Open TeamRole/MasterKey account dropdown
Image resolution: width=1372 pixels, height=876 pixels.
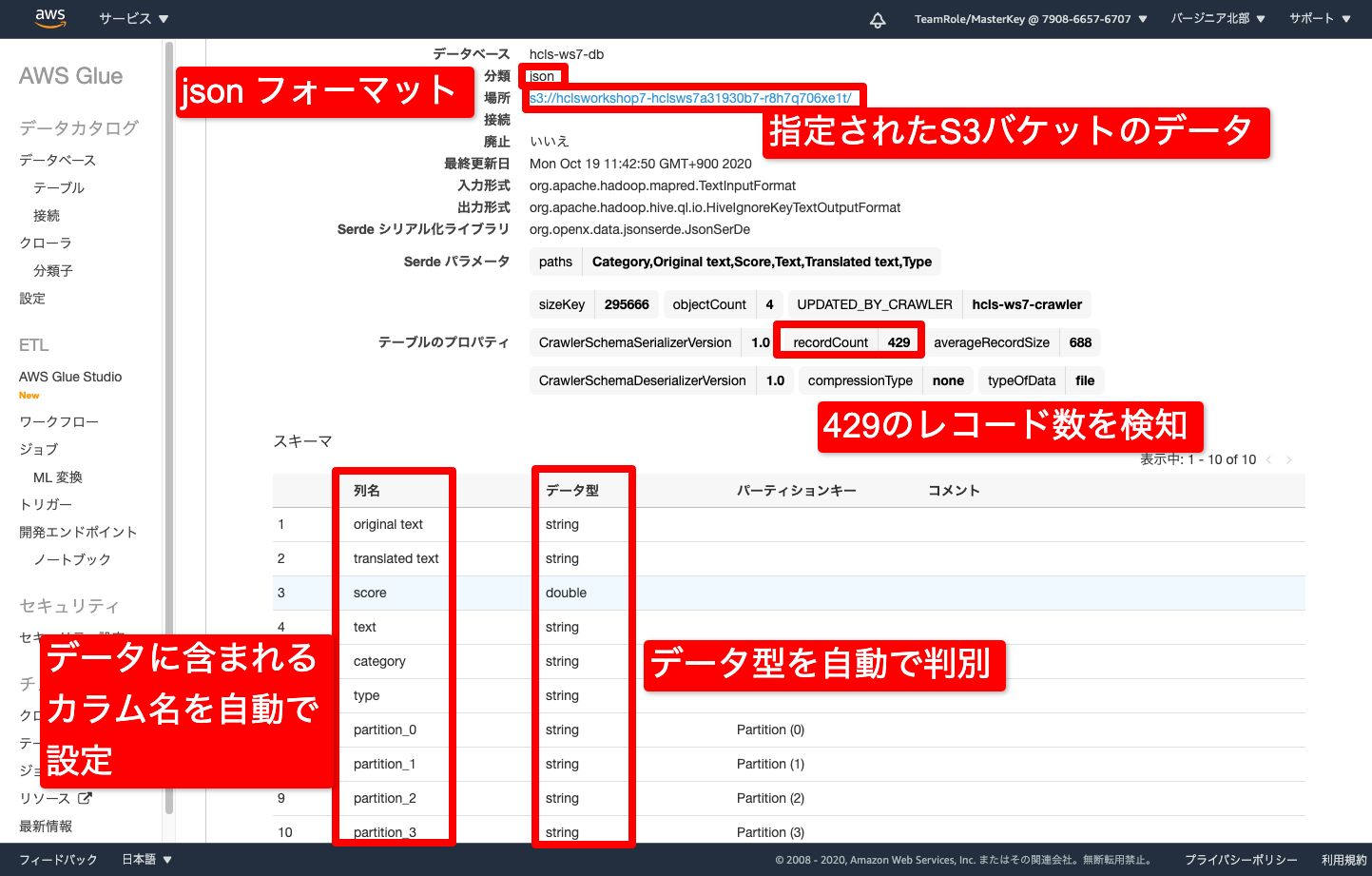pos(1031,19)
